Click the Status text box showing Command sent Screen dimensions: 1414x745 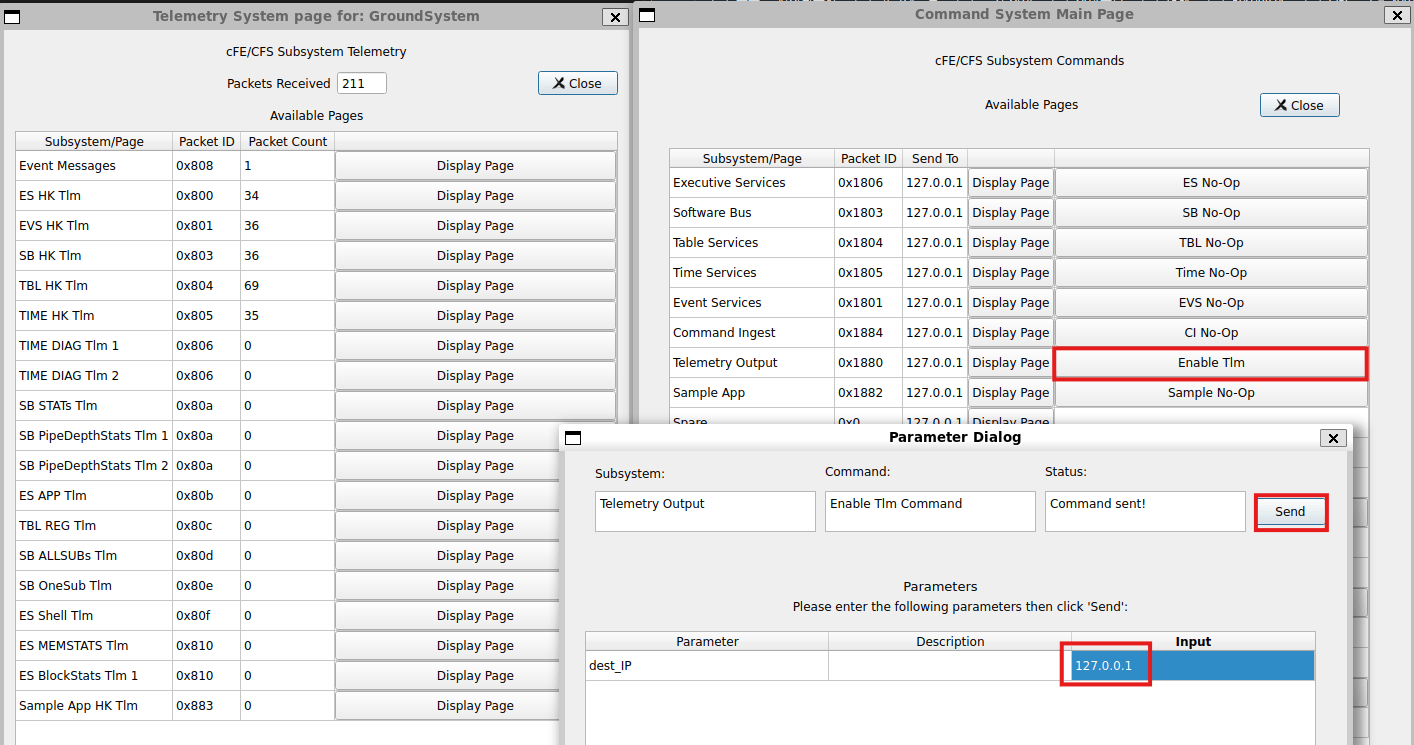1144,511
